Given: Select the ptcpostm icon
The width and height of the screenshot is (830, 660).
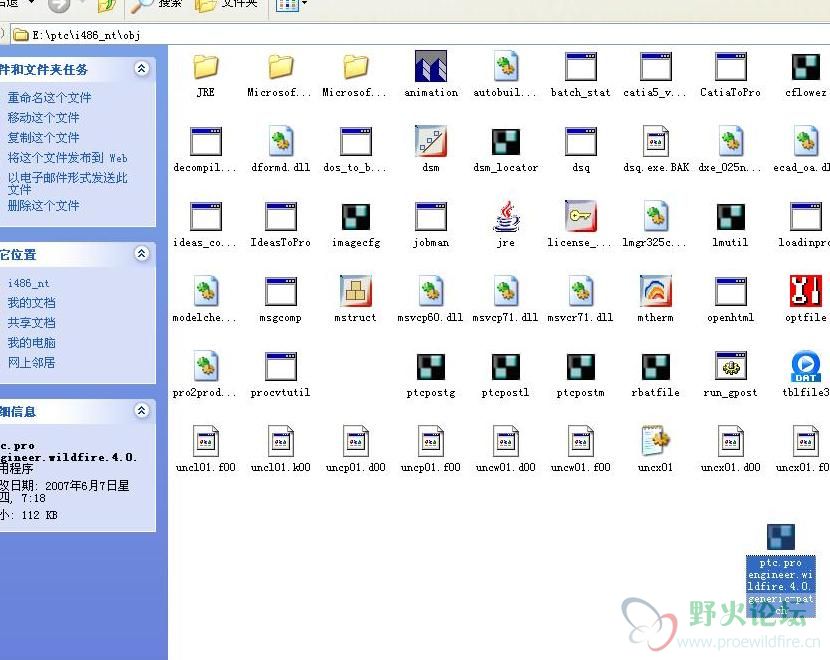Looking at the screenshot, I should coord(581,367).
